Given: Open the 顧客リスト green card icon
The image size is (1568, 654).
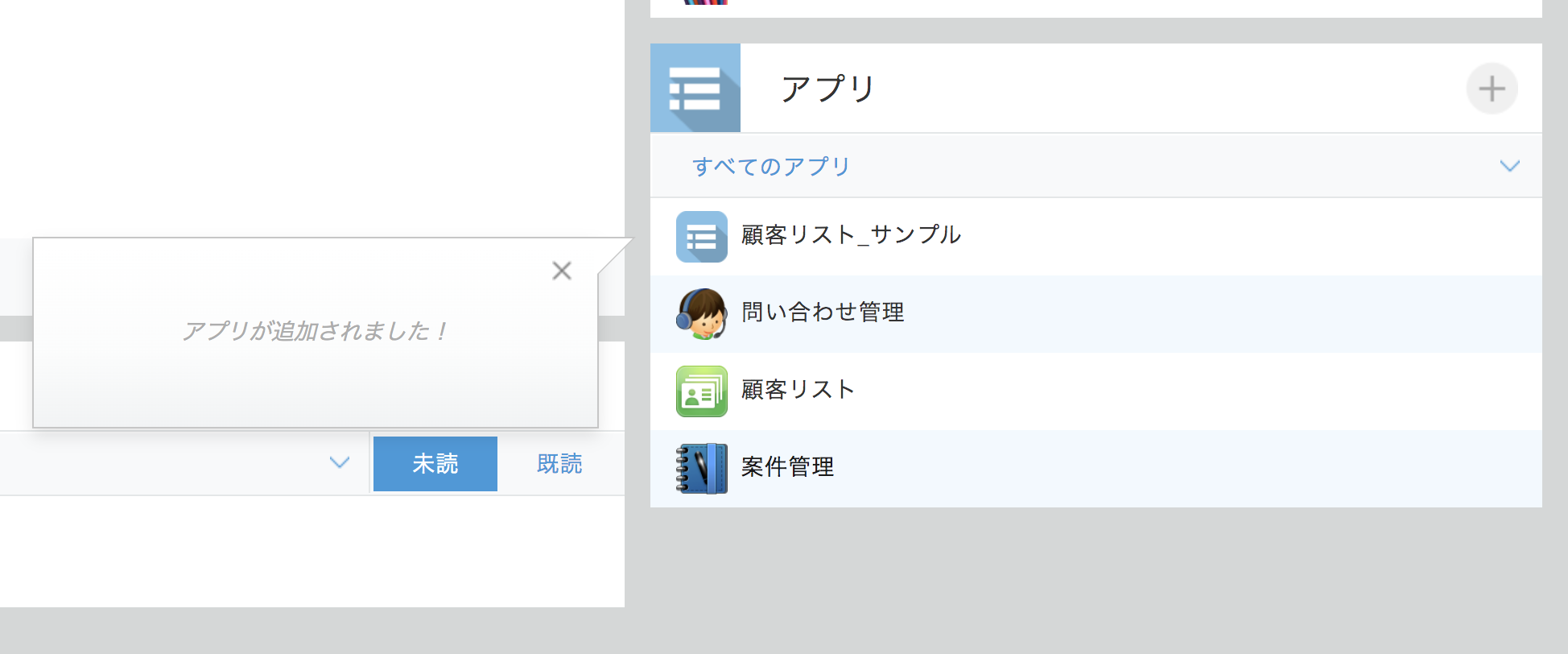Looking at the screenshot, I should [702, 391].
